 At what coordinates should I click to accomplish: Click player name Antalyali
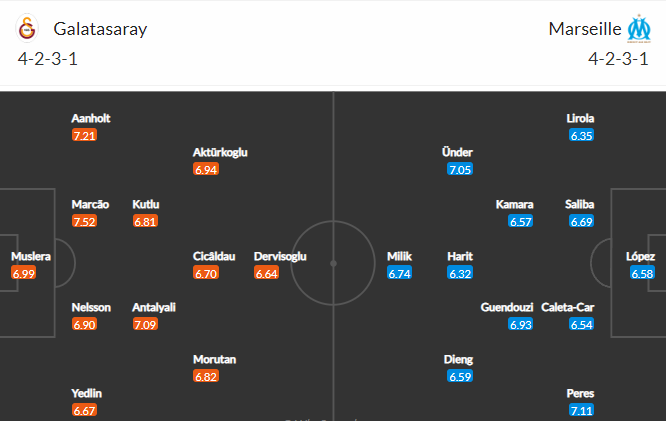click(154, 307)
